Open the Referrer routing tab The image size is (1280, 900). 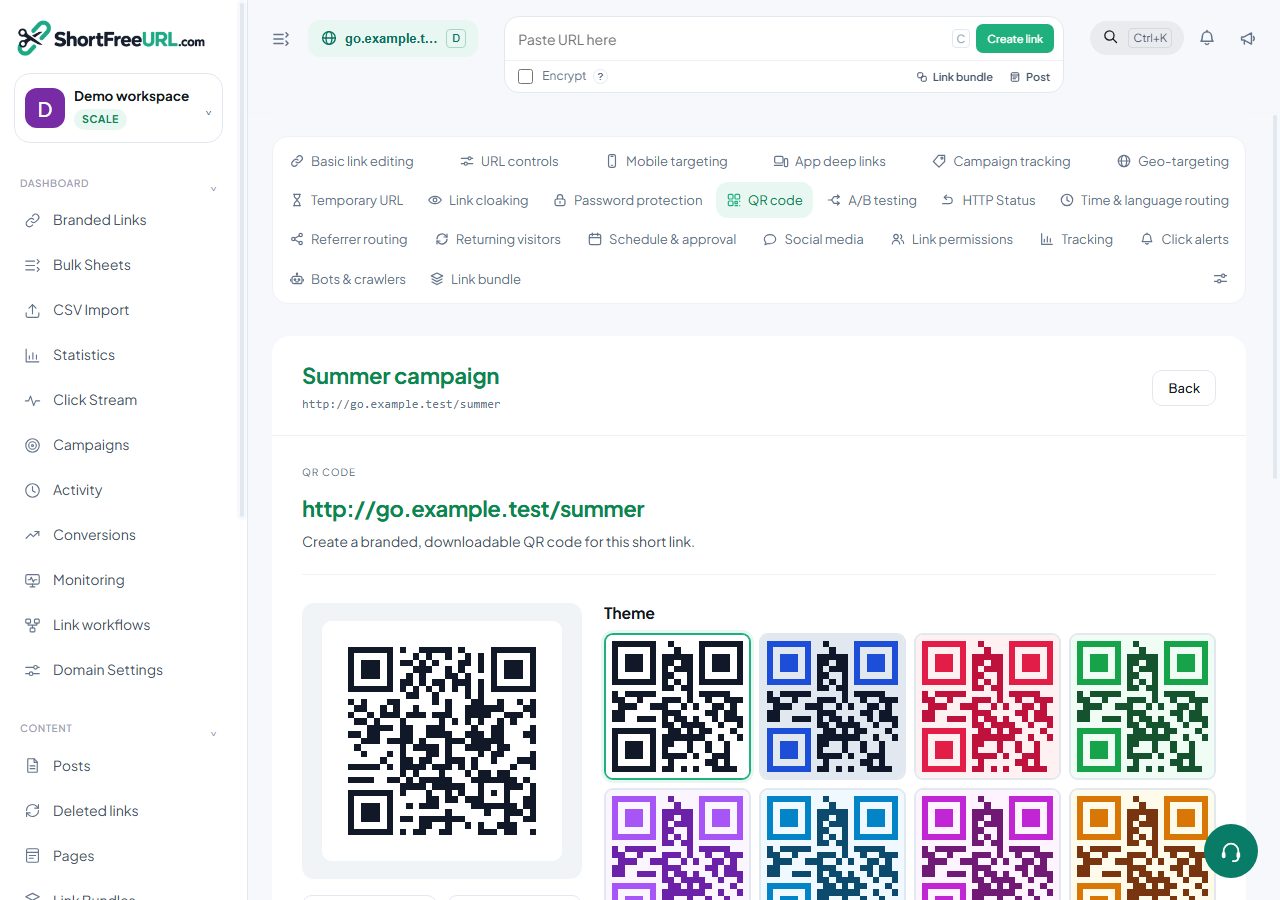(348, 239)
